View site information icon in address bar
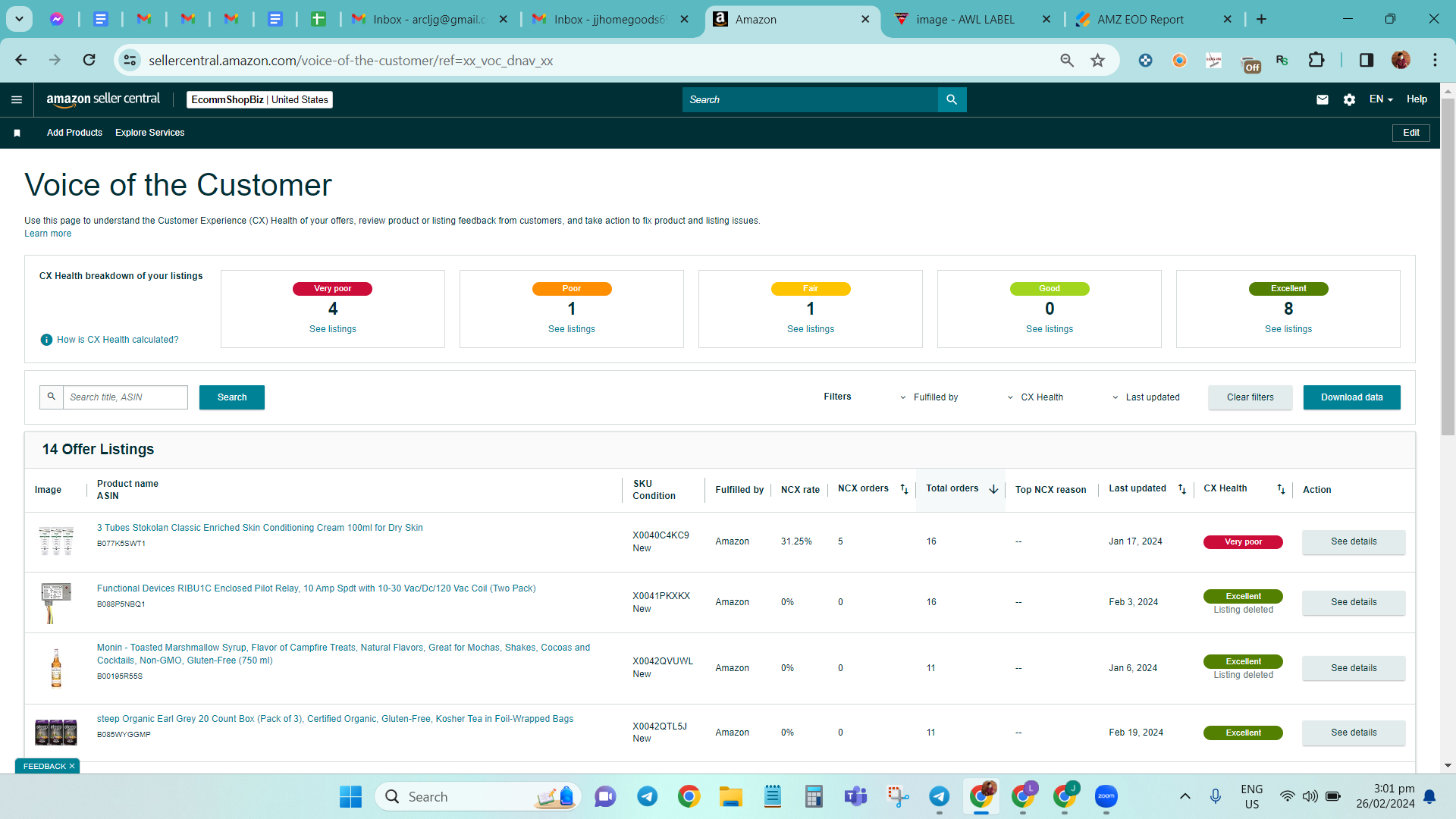Viewport: 1456px width, 819px height. coord(130,60)
